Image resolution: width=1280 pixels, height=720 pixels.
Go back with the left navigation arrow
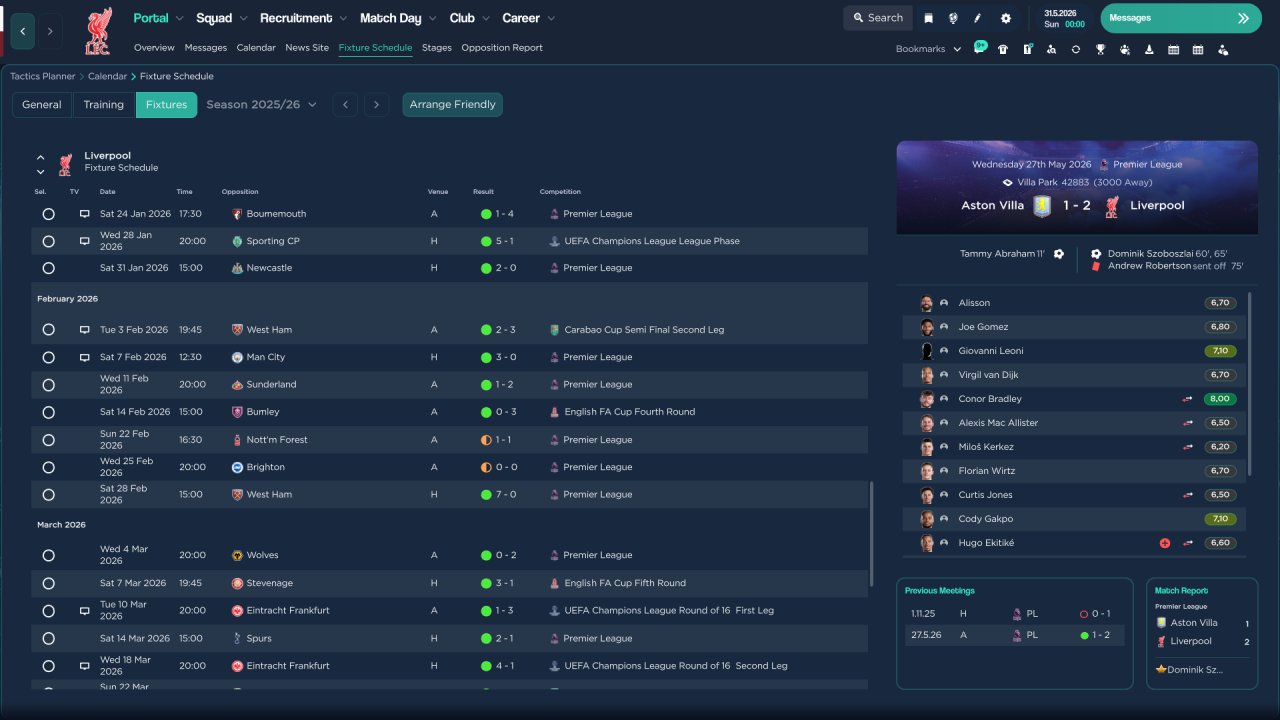[x=23, y=31]
